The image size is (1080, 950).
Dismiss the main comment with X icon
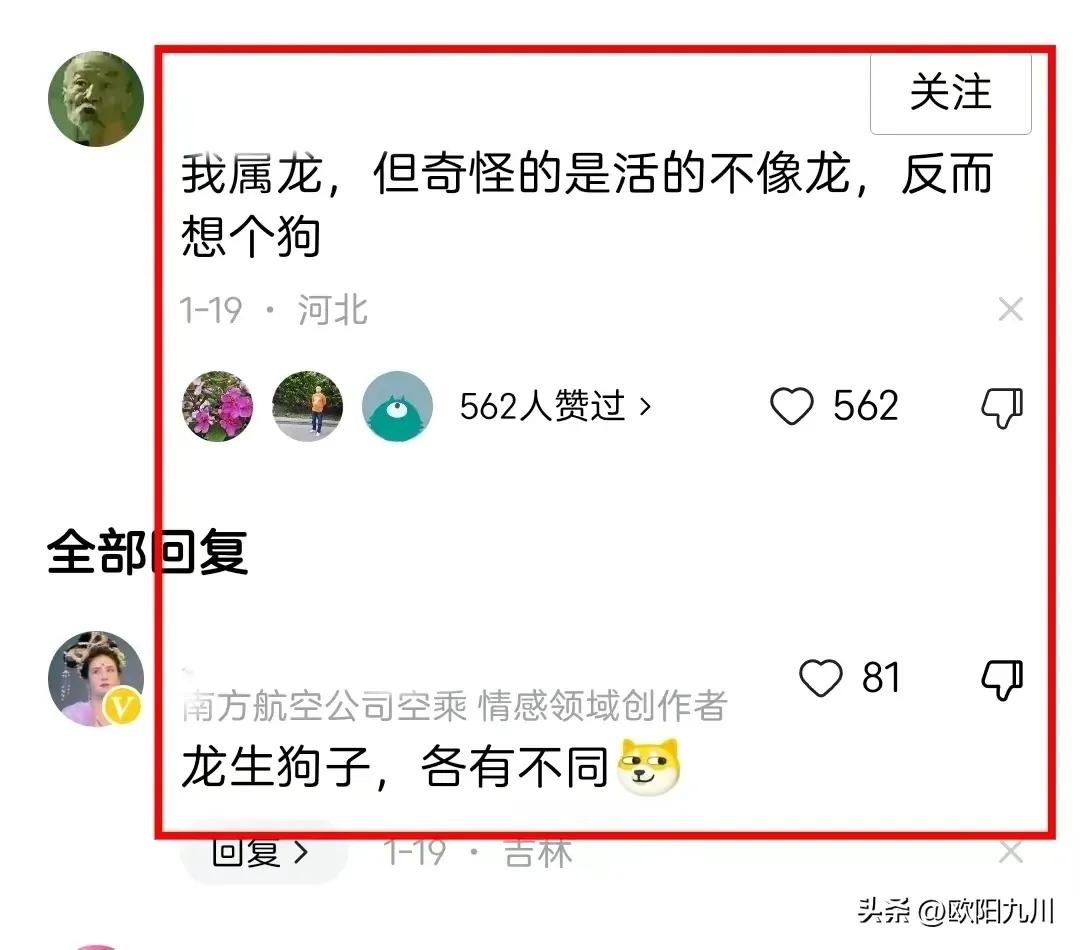tap(1010, 309)
